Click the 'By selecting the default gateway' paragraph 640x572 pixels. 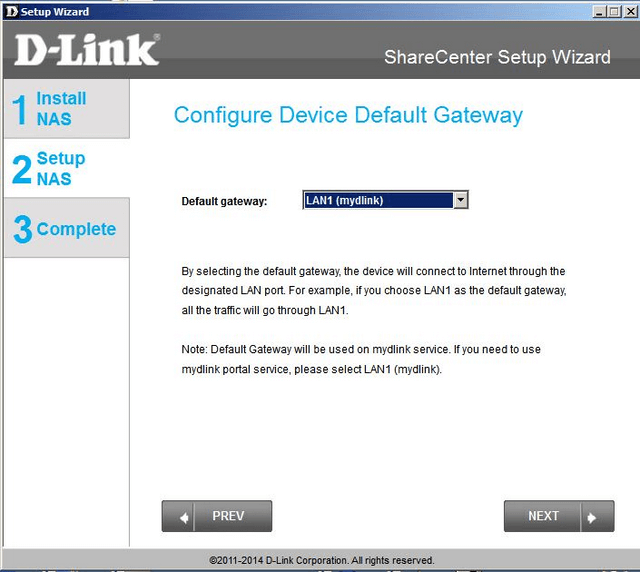point(374,291)
